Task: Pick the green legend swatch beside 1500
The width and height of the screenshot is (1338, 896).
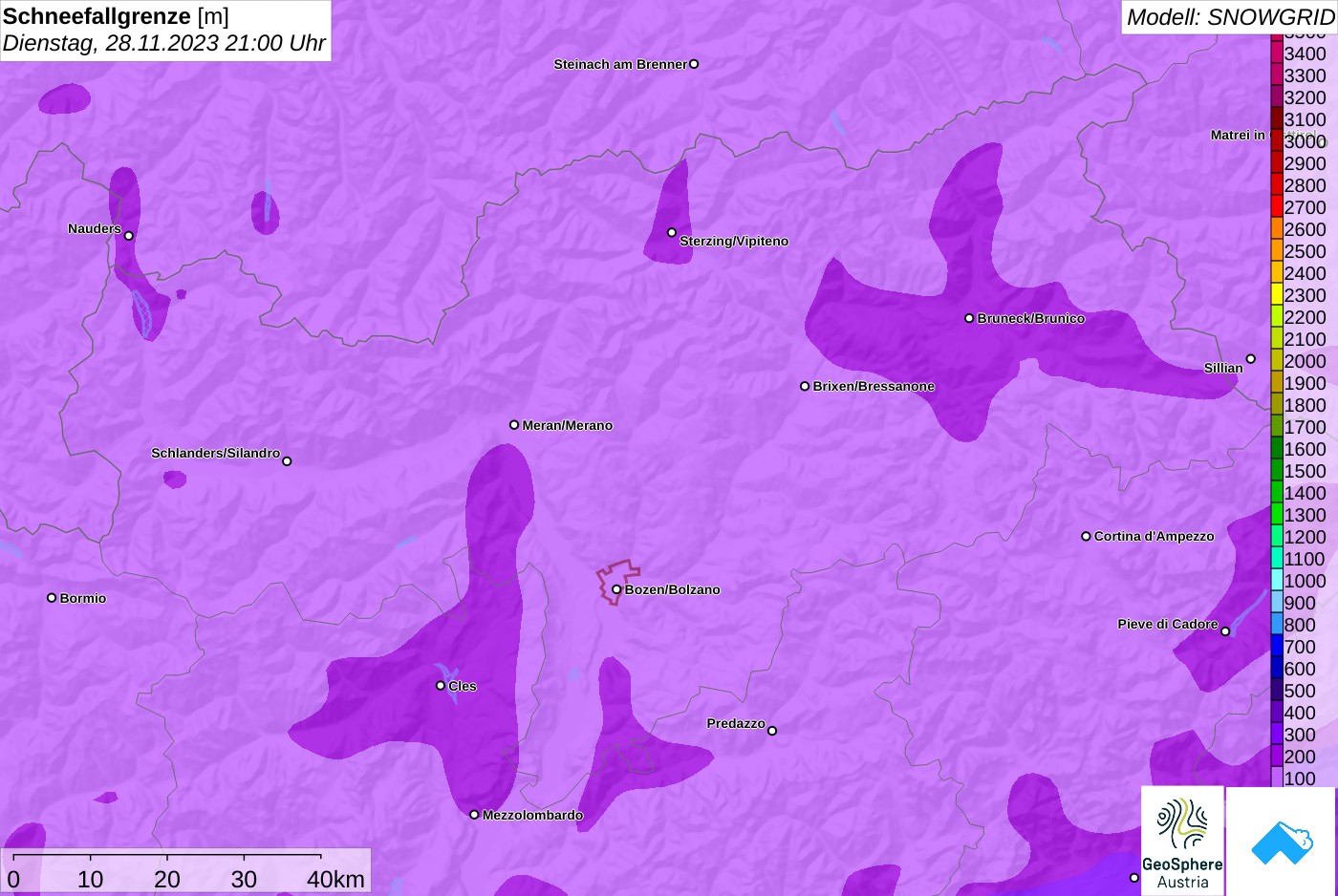Action: click(1277, 470)
